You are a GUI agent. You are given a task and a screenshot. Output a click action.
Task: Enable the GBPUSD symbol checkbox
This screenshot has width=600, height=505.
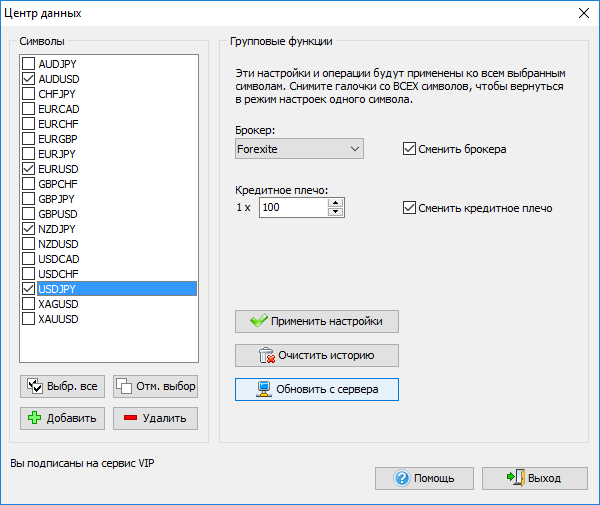point(28,214)
